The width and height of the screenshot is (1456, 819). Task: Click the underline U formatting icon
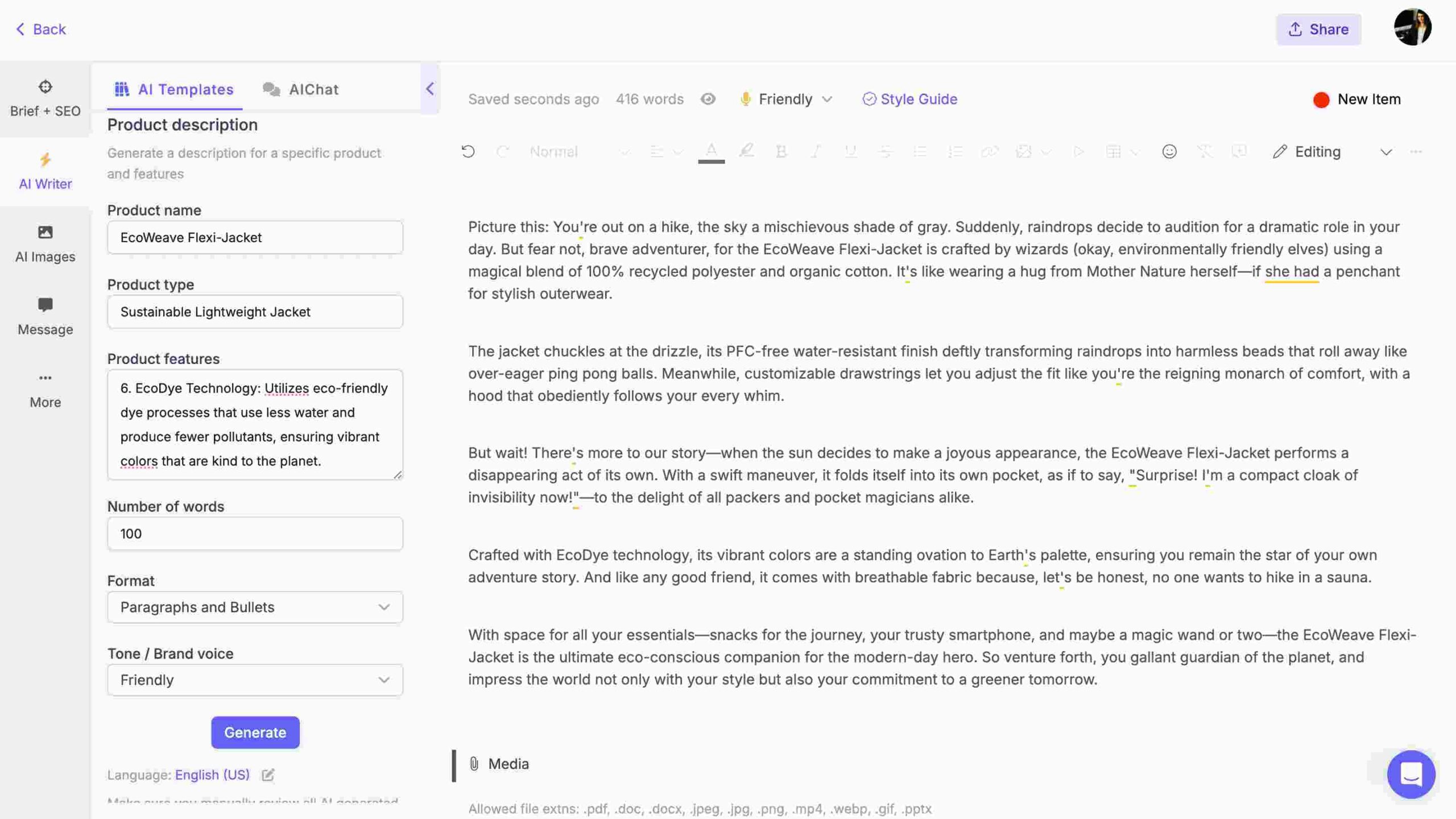coord(849,152)
